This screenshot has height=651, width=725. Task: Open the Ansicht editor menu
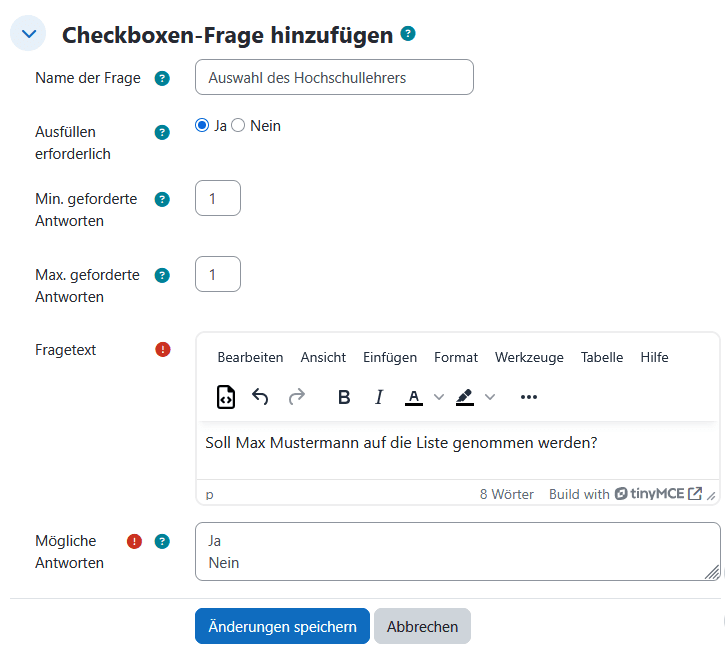click(323, 357)
